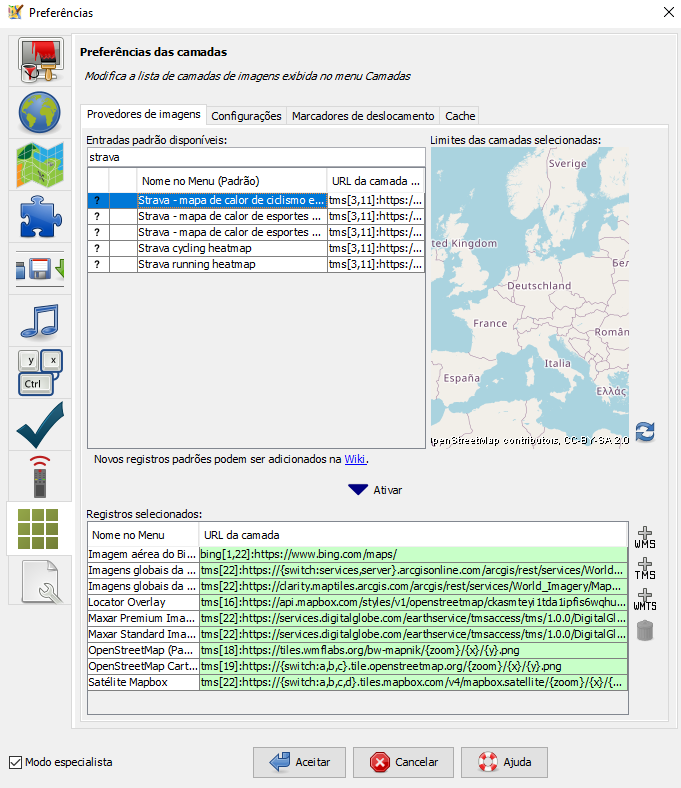Click the strava search filter field
Image resolution: width=681 pixels, height=788 pixels.
pyautogui.click(x=256, y=157)
